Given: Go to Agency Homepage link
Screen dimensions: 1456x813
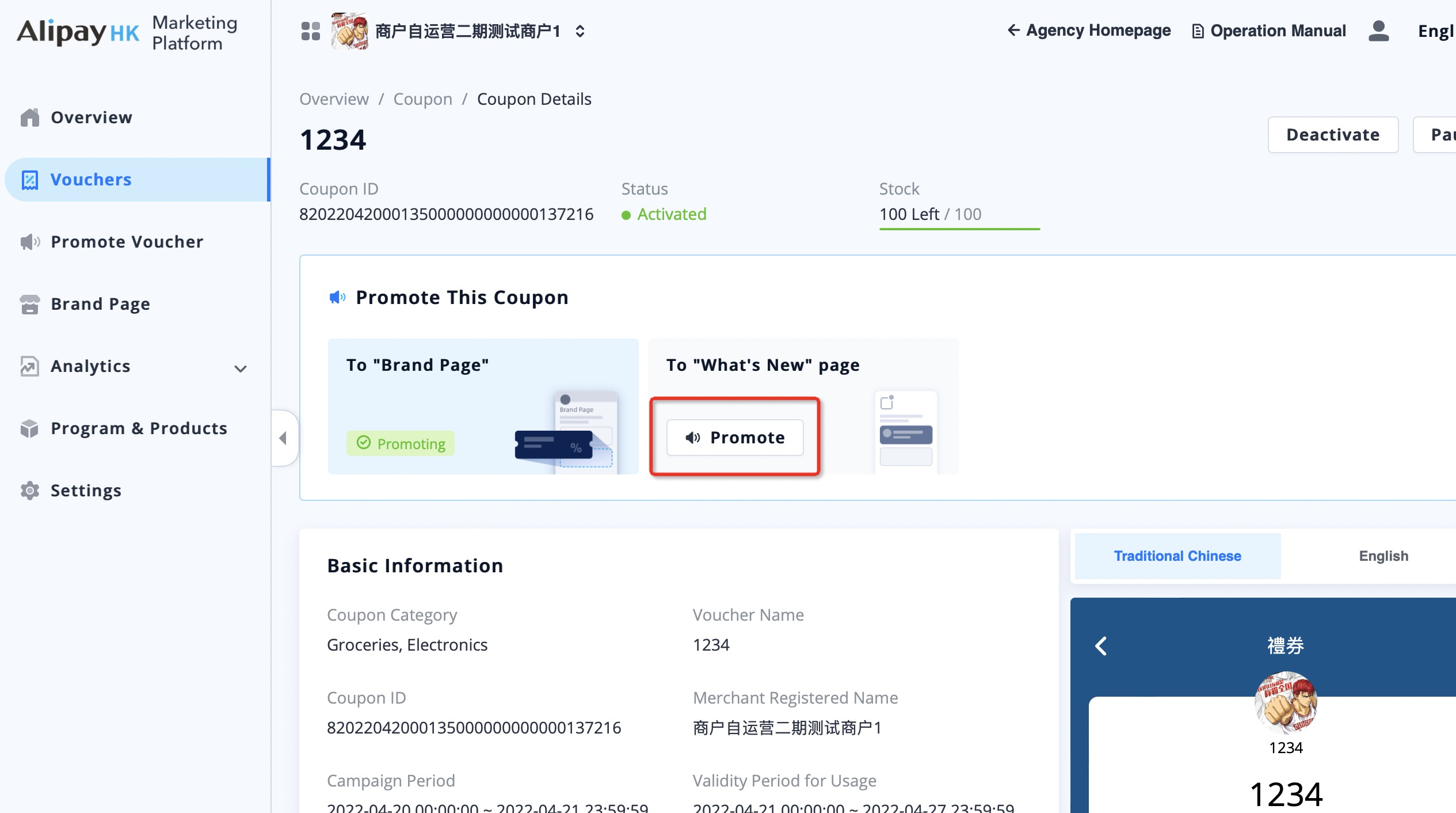Looking at the screenshot, I should (x=1089, y=31).
